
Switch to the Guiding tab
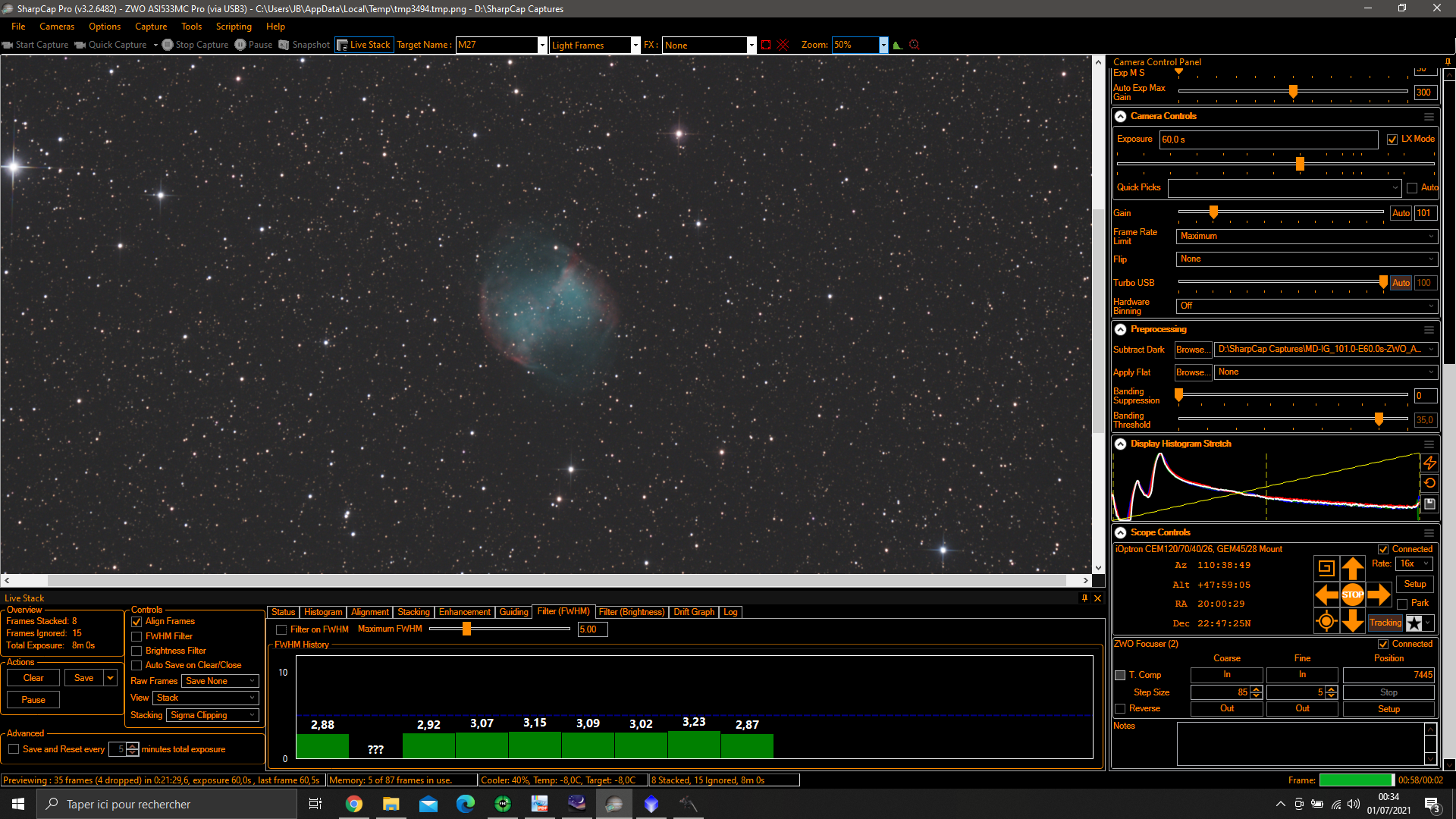coord(513,612)
